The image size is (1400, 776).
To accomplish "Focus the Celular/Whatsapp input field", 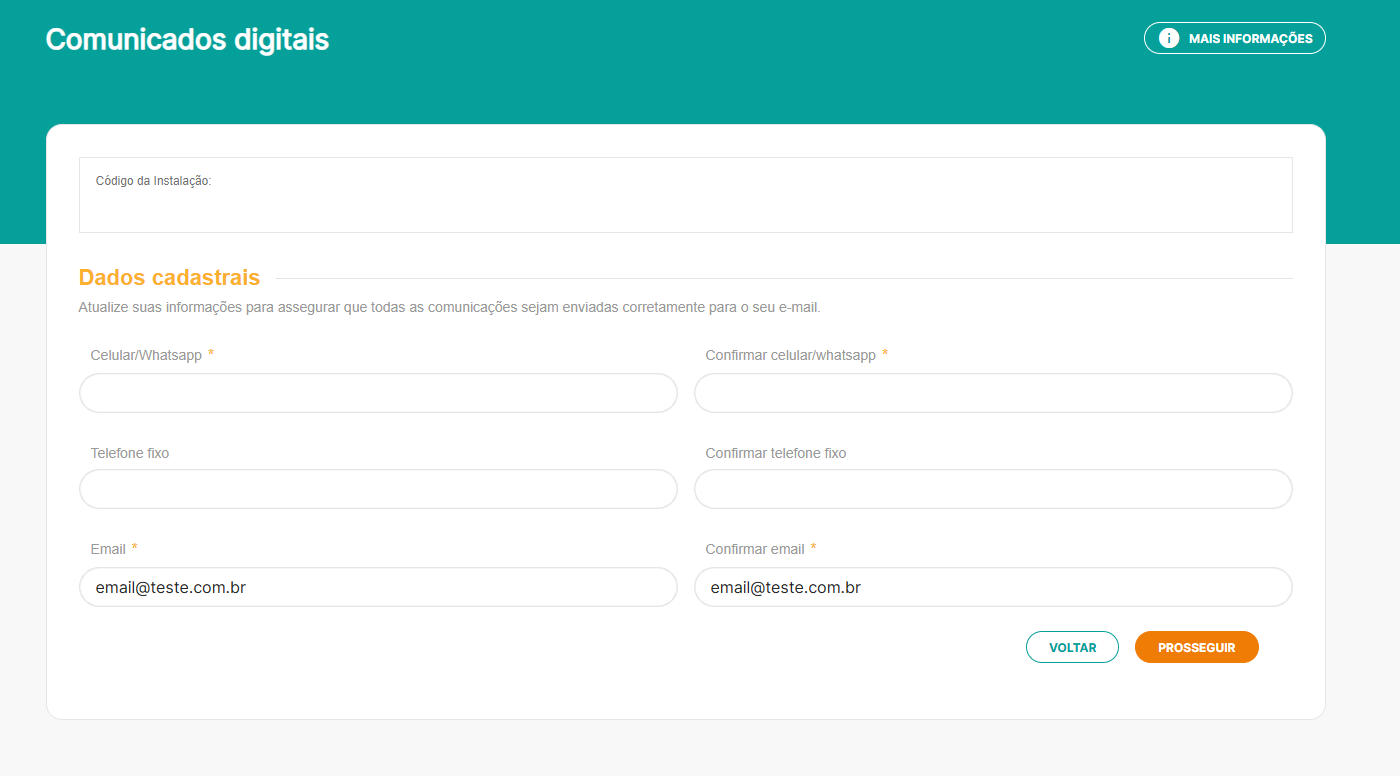I will pos(378,393).
